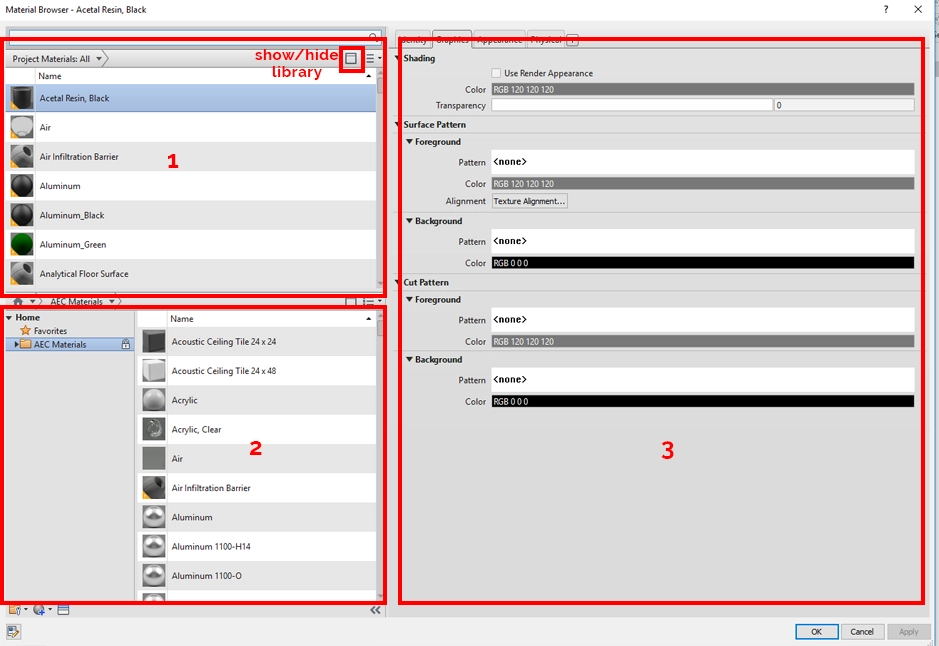Click the Home icon in the library breadcrumb
The image size is (939, 646).
pos(17,301)
